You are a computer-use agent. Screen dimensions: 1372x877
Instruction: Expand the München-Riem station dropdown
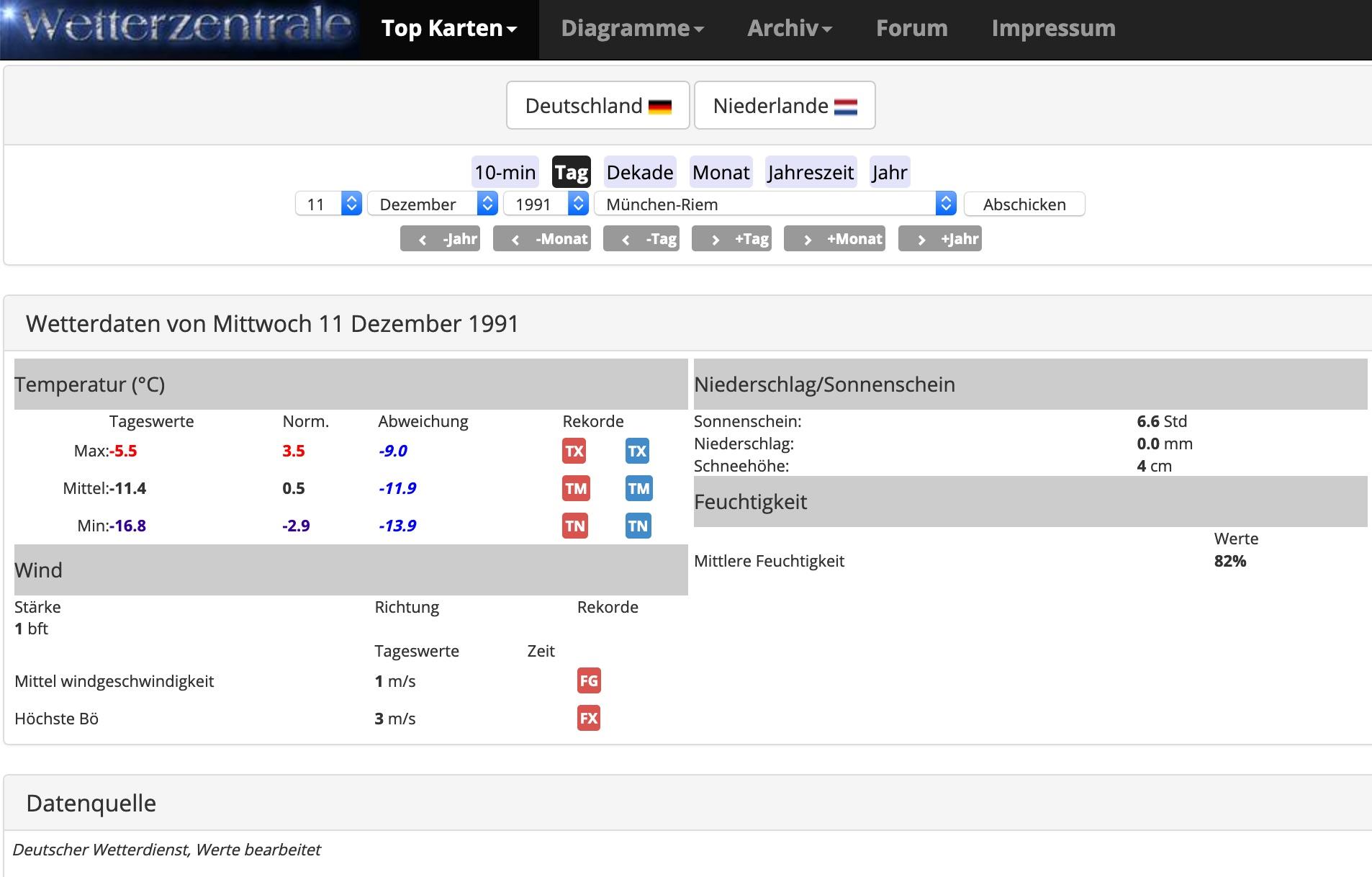click(x=775, y=204)
